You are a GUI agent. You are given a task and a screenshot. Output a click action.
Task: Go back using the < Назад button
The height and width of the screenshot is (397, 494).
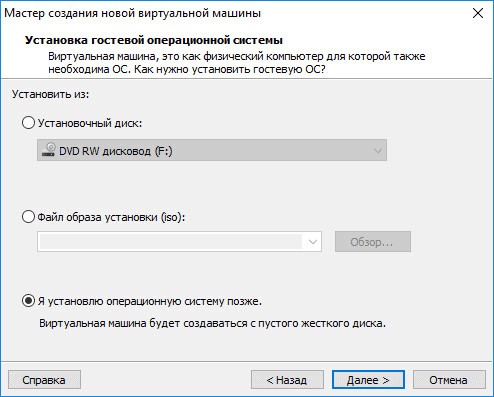pyautogui.click(x=287, y=380)
